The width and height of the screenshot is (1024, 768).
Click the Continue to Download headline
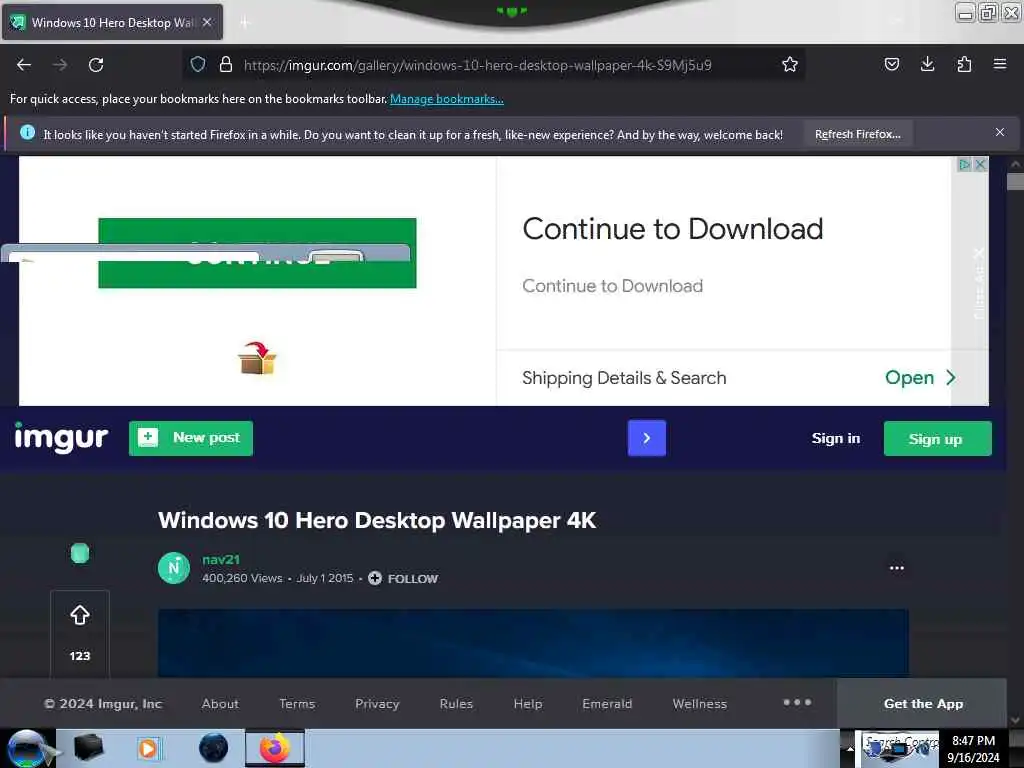click(673, 229)
